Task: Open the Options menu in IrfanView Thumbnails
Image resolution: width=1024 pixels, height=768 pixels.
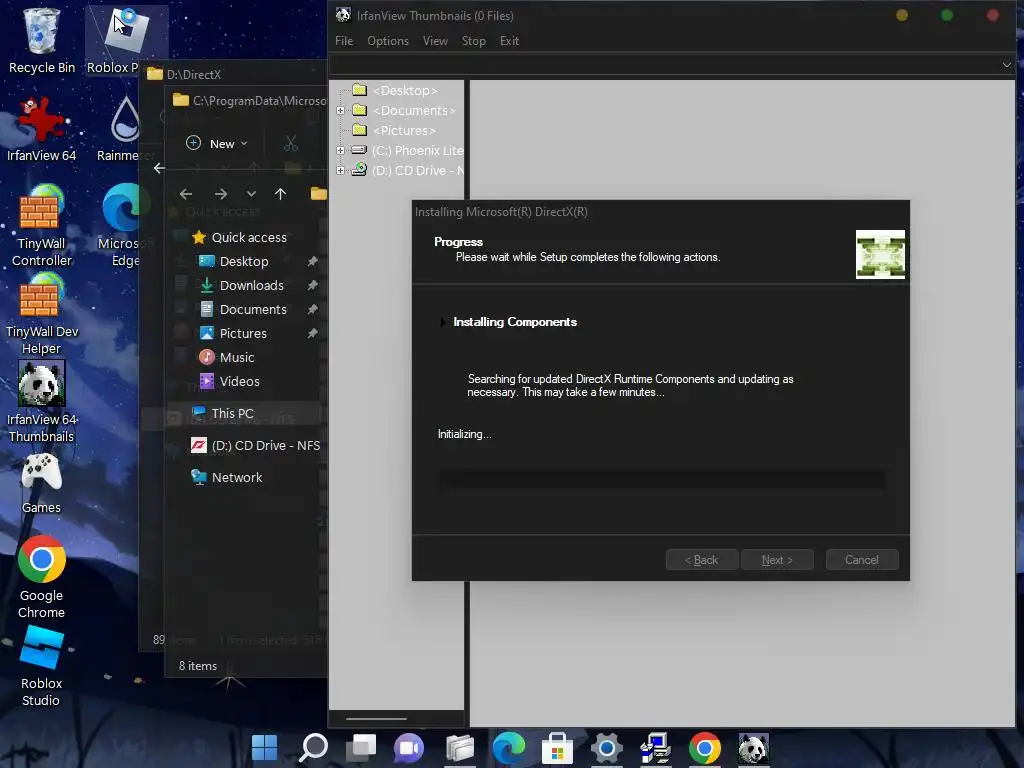Action: [x=388, y=41]
